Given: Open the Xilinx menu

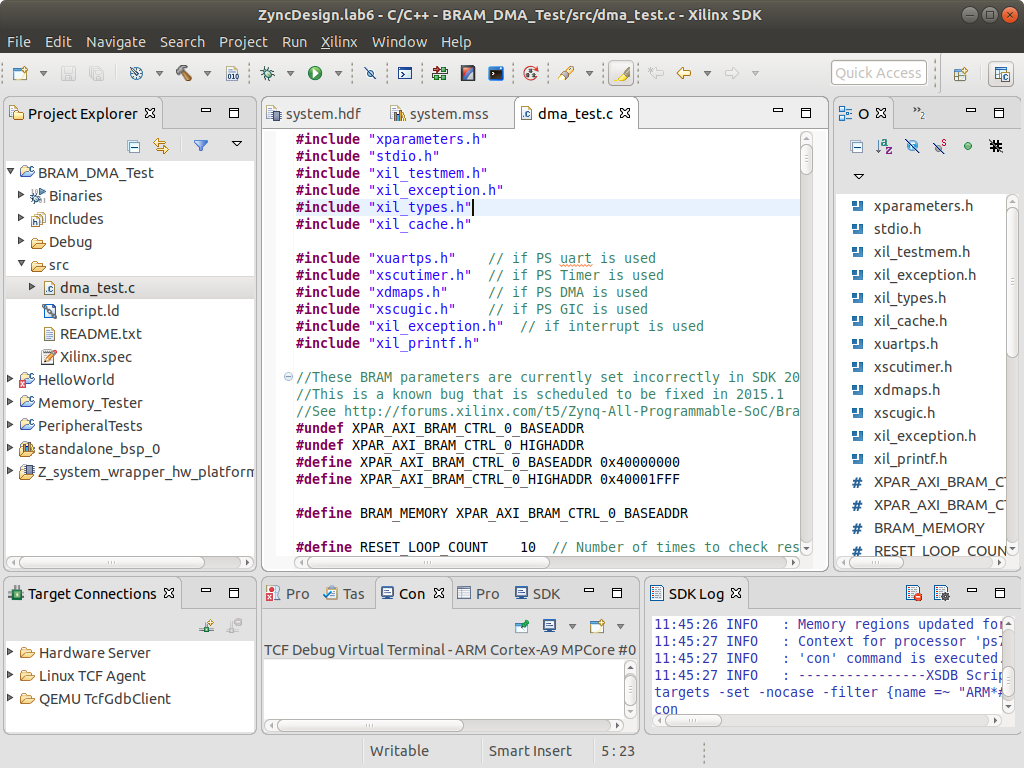Looking at the screenshot, I should 339,42.
